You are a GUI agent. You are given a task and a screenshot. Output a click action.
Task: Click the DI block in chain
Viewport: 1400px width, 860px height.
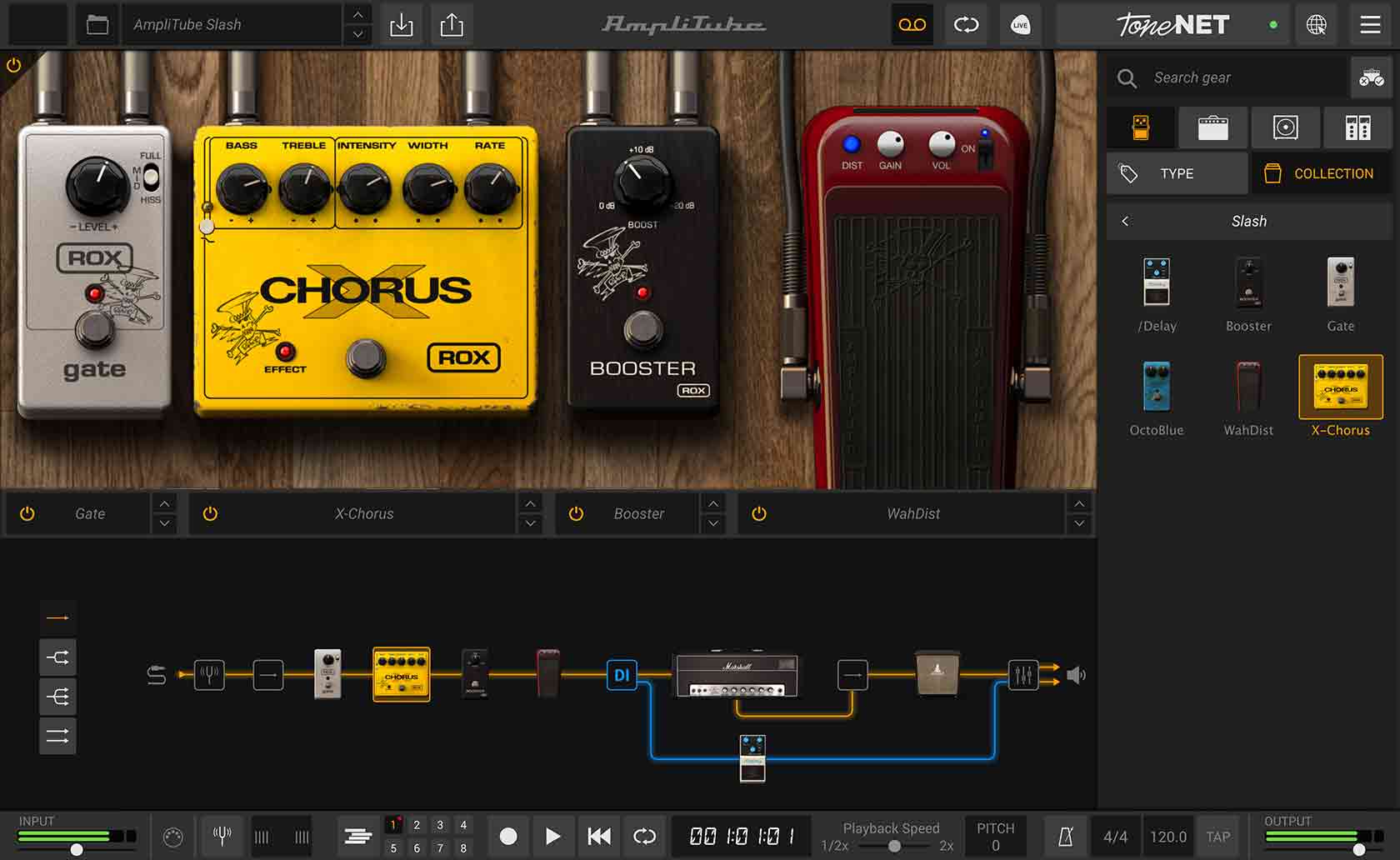(622, 674)
